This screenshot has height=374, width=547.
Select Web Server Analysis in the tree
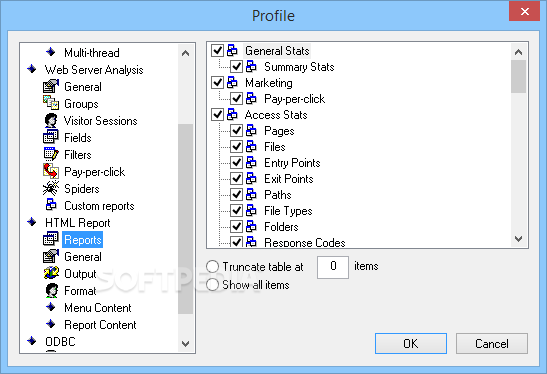click(94, 69)
